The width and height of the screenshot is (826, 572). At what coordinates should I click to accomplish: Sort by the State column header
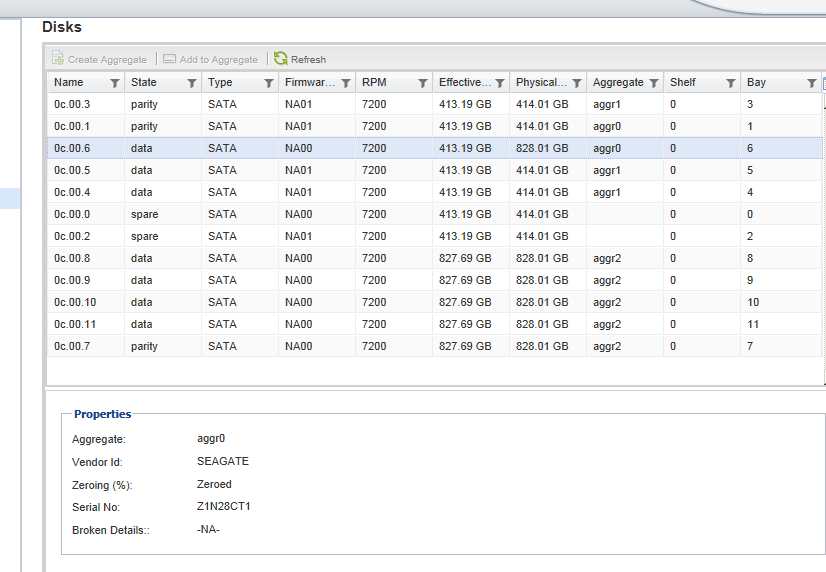click(144, 82)
